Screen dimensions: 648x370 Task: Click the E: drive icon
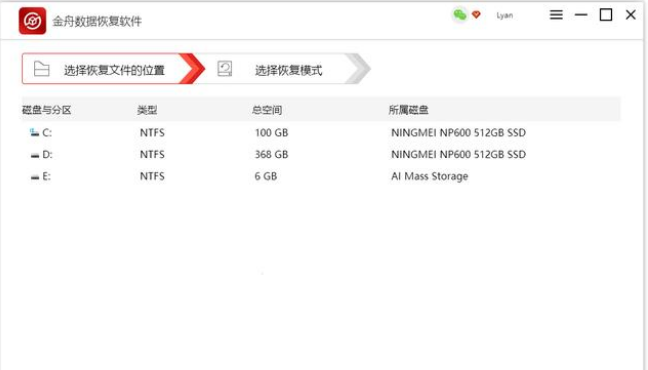tap(35, 177)
